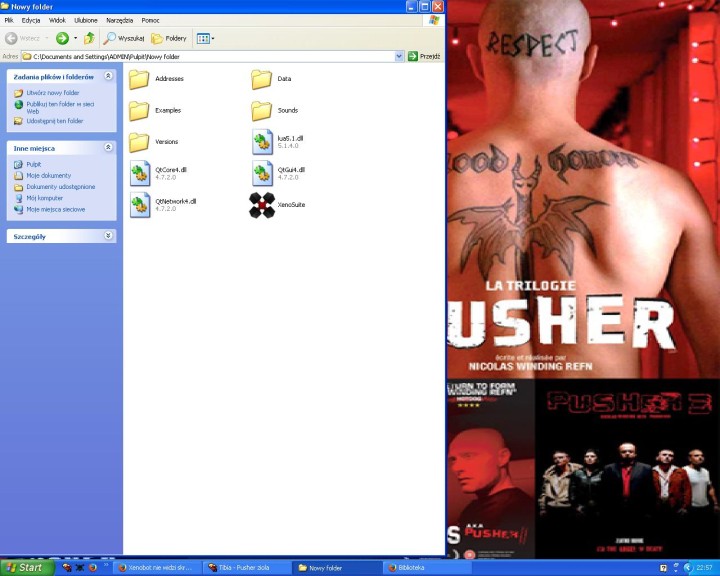Click the system tray clock 22:57
The image size is (720, 576).
(704, 568)
